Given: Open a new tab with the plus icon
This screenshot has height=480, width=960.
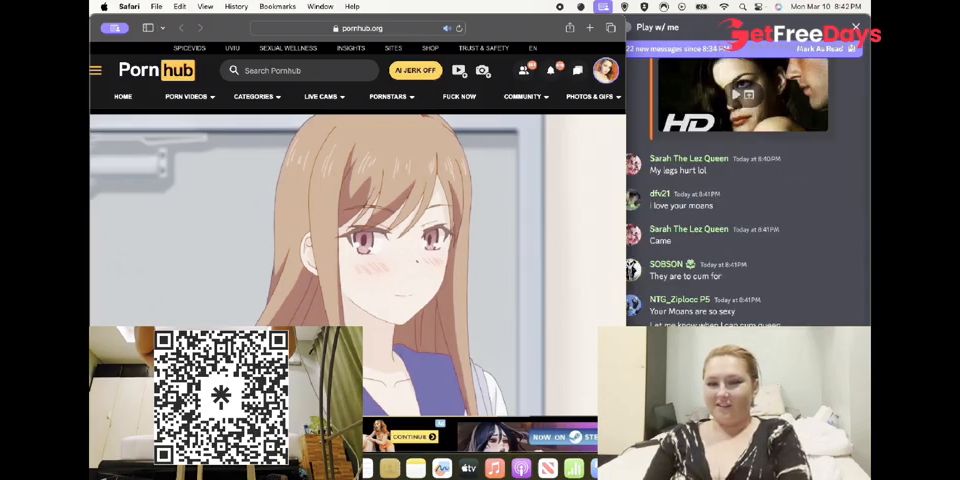Looking at the screenshot, I should tap(590, 28).
